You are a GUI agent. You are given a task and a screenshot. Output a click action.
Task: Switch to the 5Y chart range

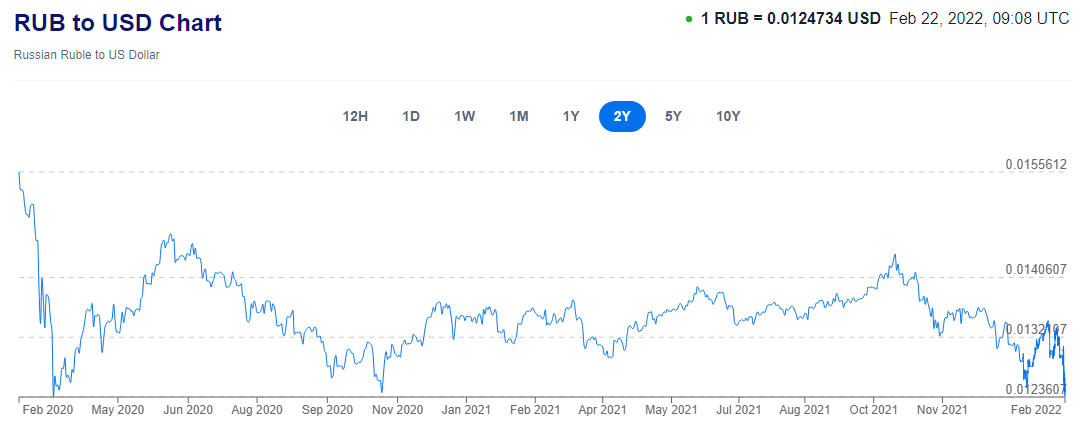click(x=673, y=116)
